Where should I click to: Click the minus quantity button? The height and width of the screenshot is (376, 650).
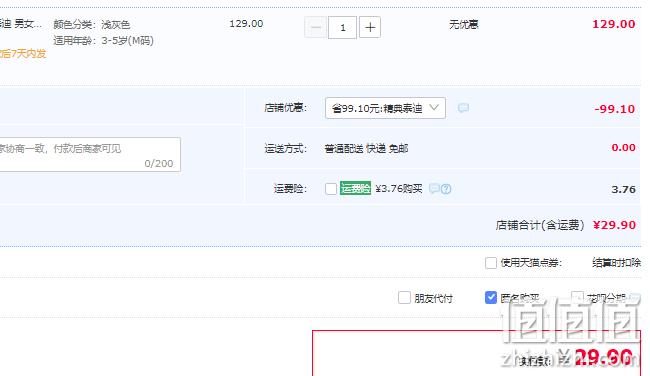315,28
